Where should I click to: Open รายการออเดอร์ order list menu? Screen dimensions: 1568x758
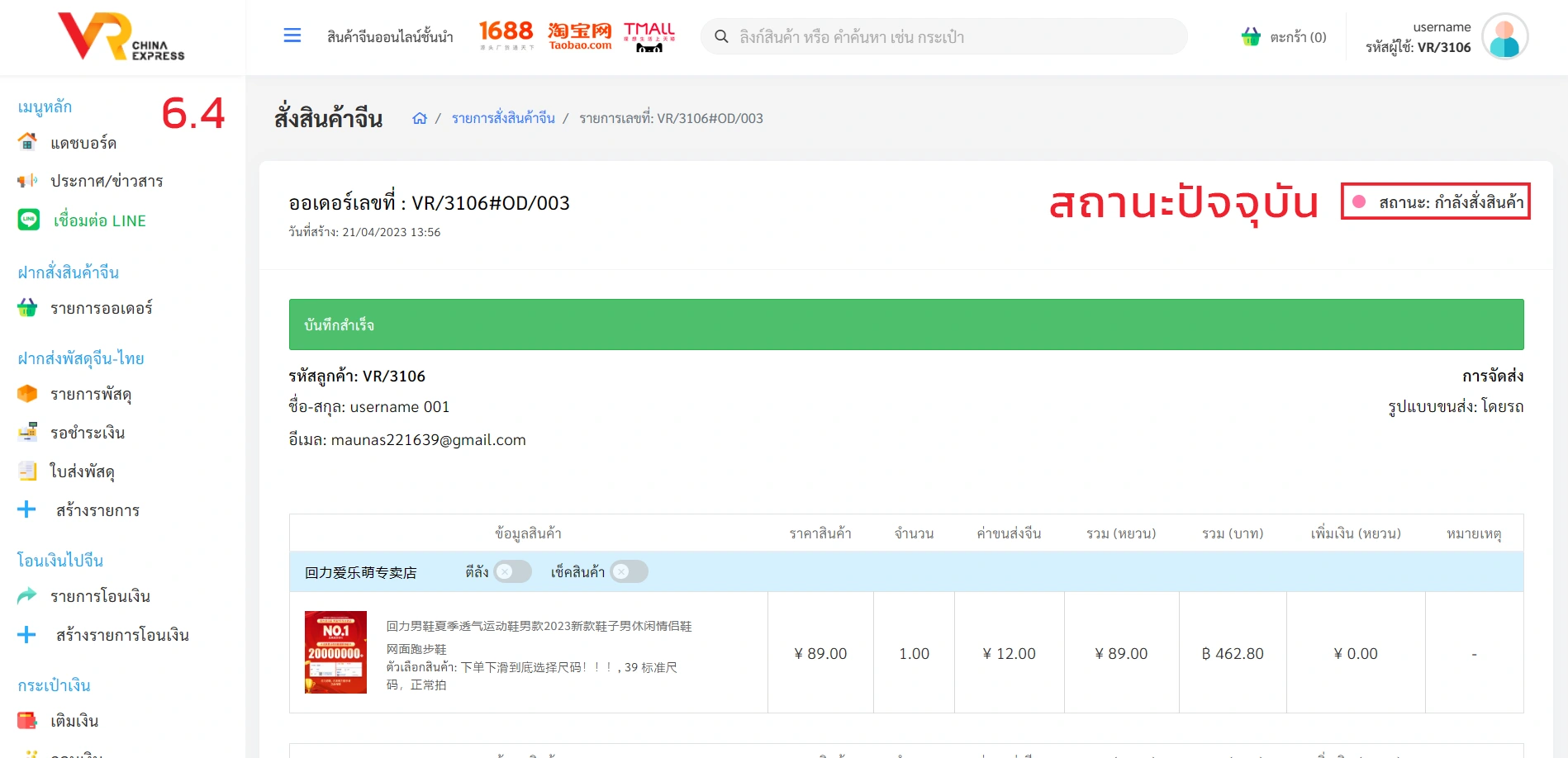pos(101,308)
